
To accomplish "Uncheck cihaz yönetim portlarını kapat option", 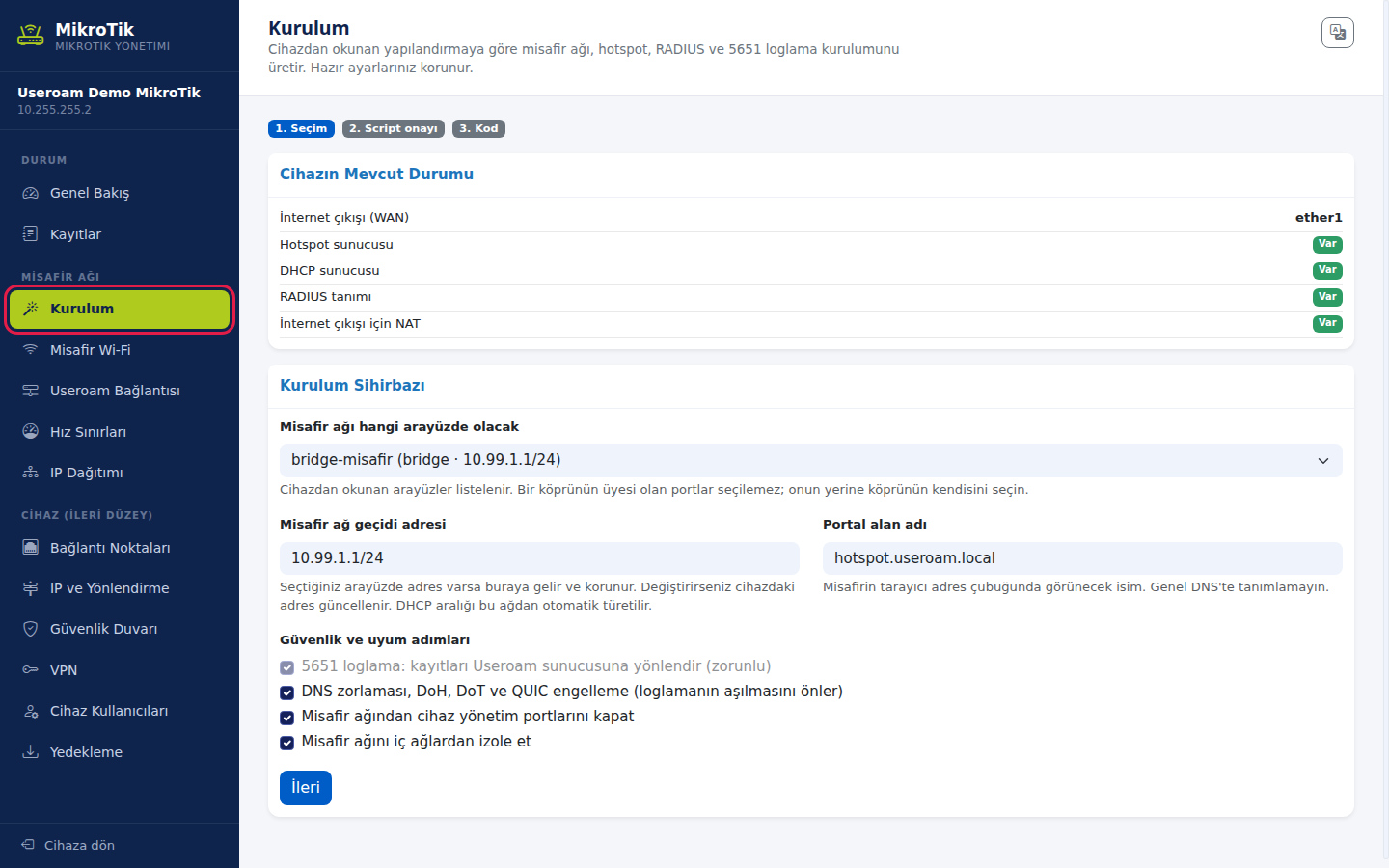I will pyautogui.click(x=286, y=718).
